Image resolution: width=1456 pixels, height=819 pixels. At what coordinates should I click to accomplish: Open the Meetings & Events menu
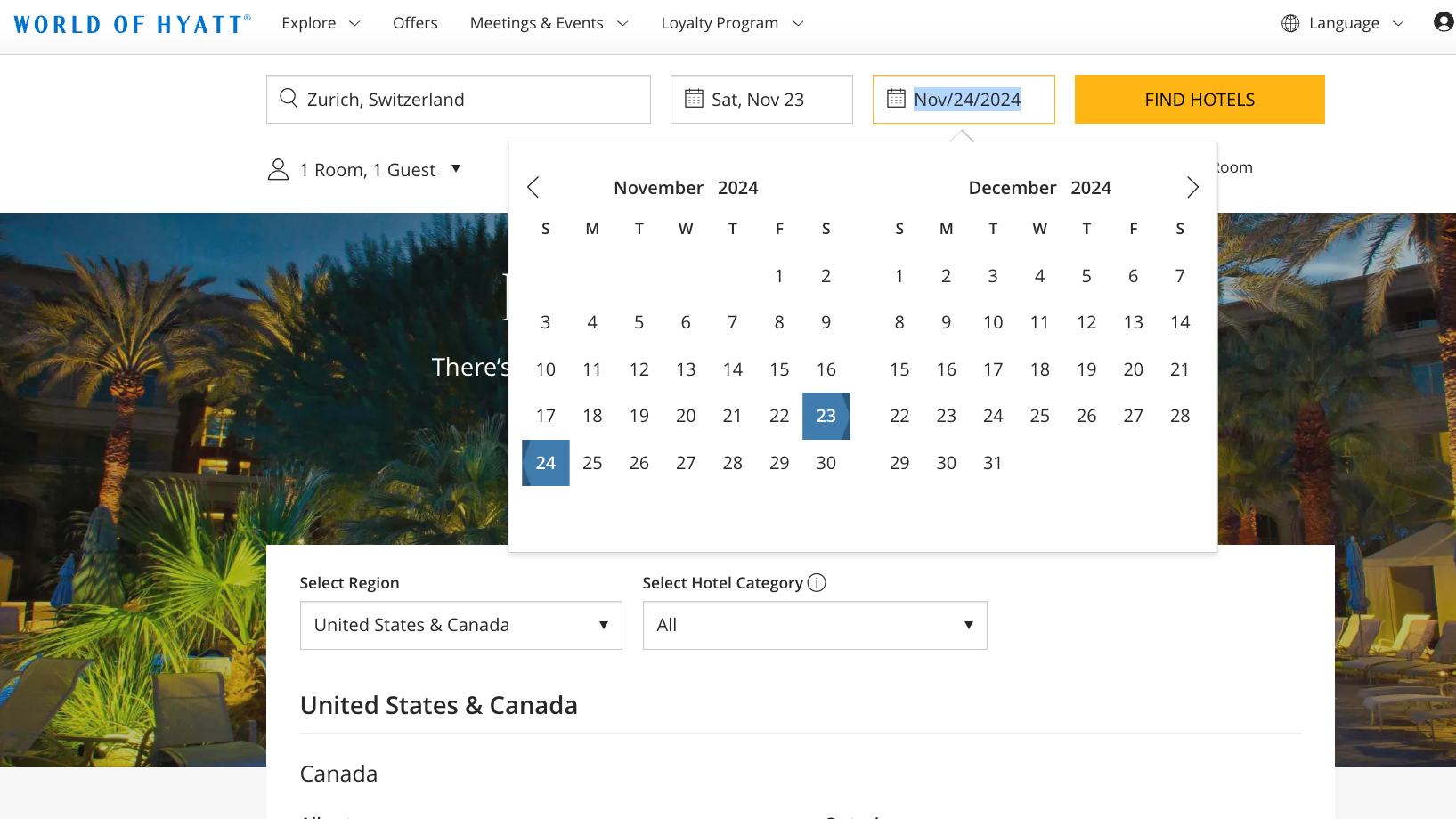point(549,23)
